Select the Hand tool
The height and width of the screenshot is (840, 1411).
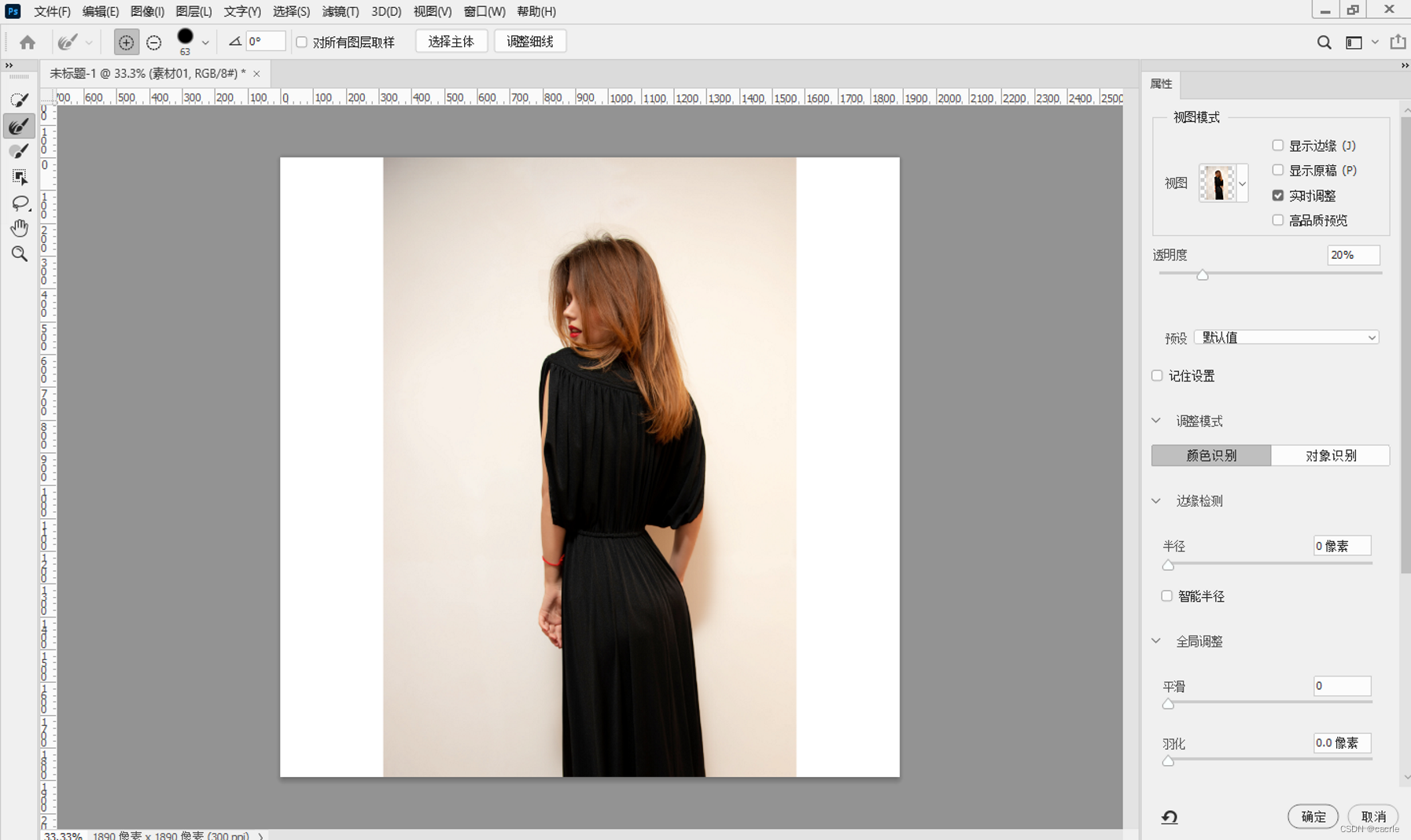point(20,228)
